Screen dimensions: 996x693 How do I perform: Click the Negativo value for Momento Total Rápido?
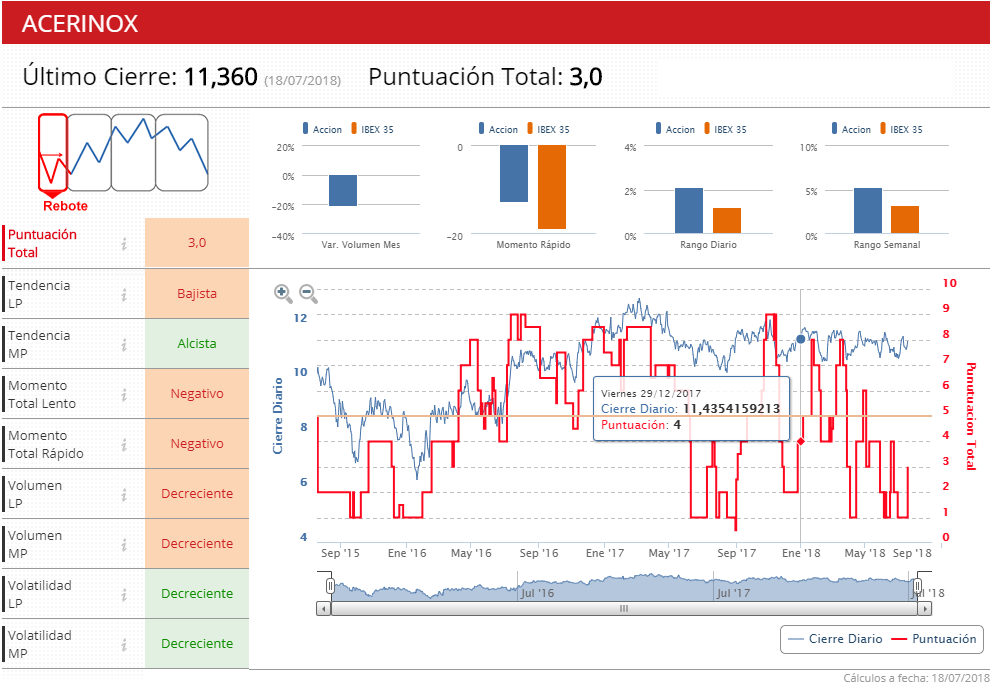pos(197,444)
